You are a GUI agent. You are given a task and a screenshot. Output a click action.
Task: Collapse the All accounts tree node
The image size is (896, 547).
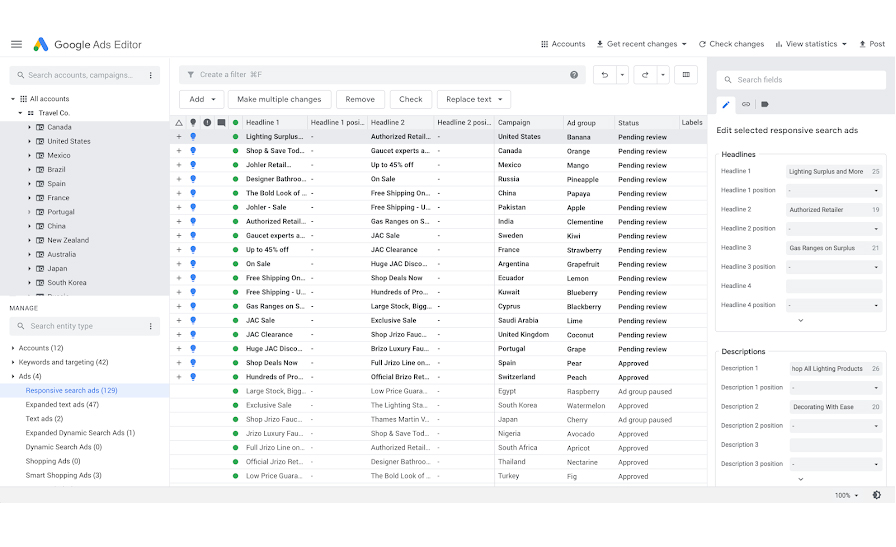13,99
